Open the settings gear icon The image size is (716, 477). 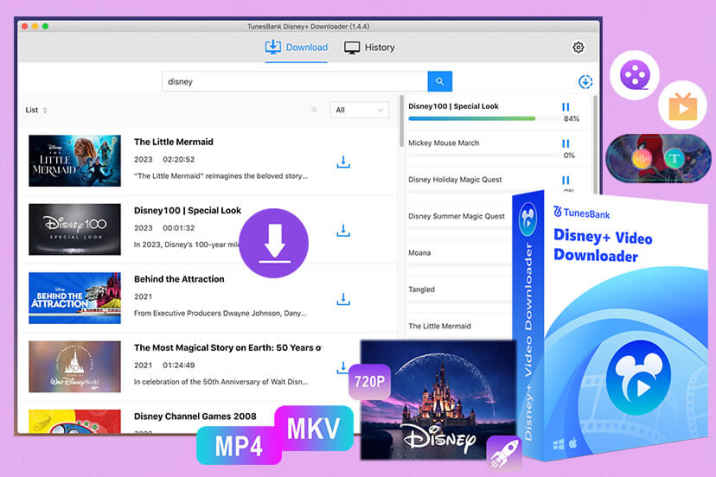click(x=578, y=48)
